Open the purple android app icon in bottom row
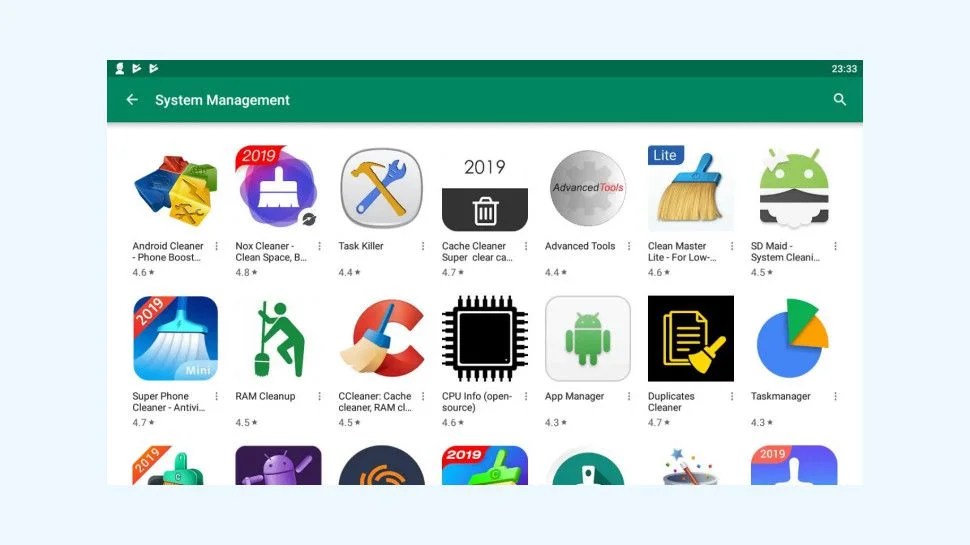The image size is (970, 545). [278, 465]
